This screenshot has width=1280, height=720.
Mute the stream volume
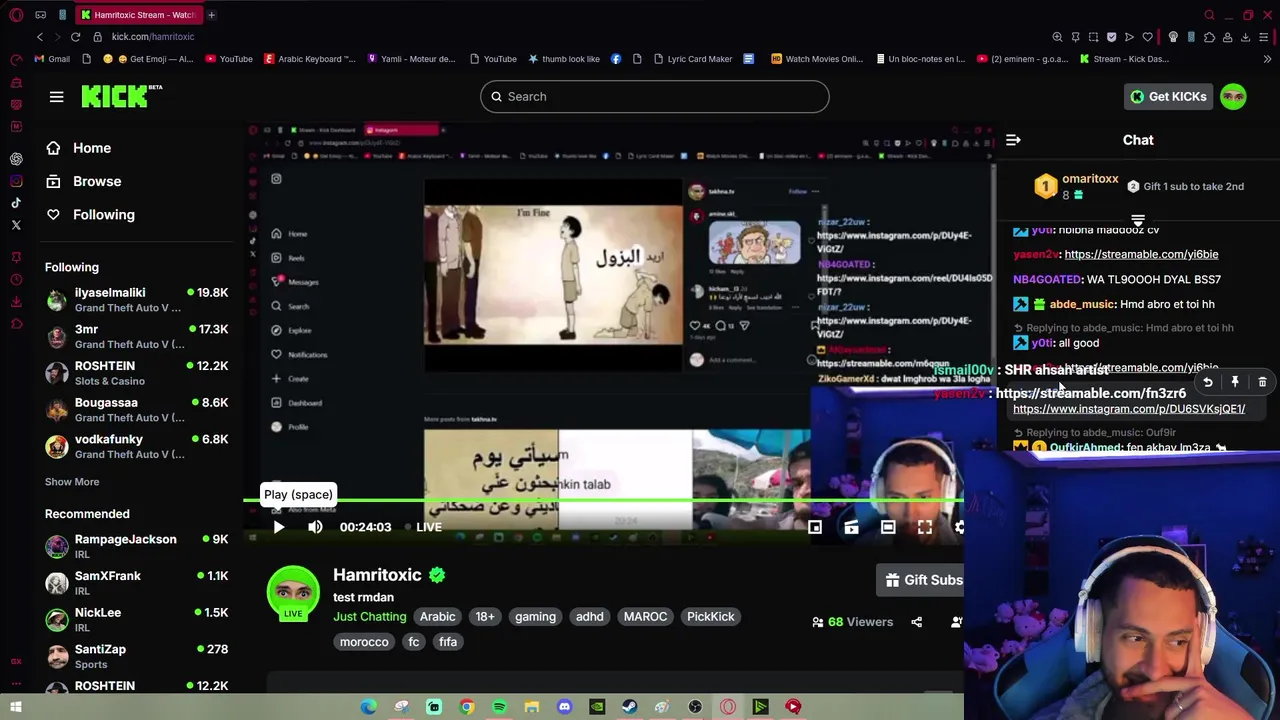tap(315, 527)
